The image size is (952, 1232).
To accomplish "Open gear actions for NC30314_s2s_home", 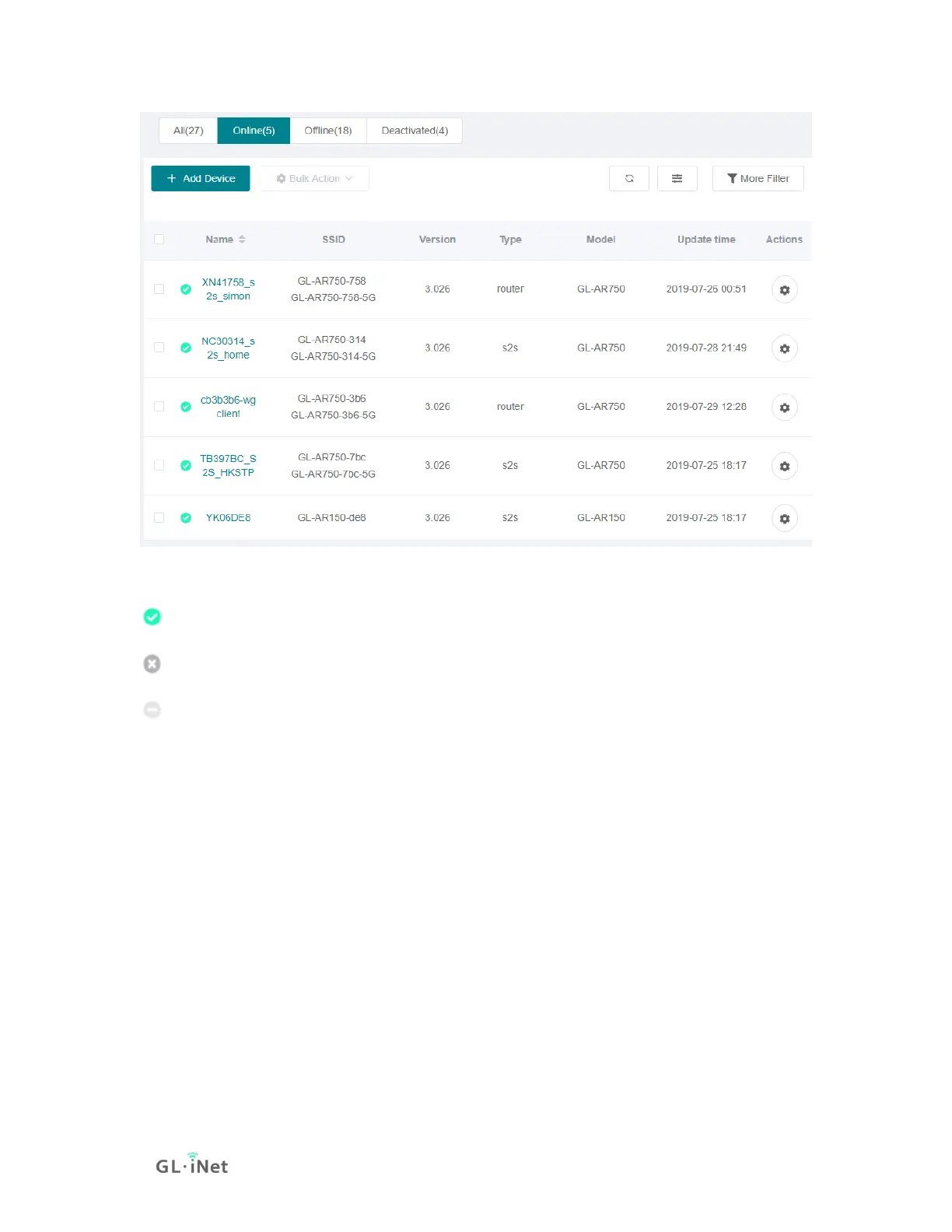I will [x=784, y=348].
